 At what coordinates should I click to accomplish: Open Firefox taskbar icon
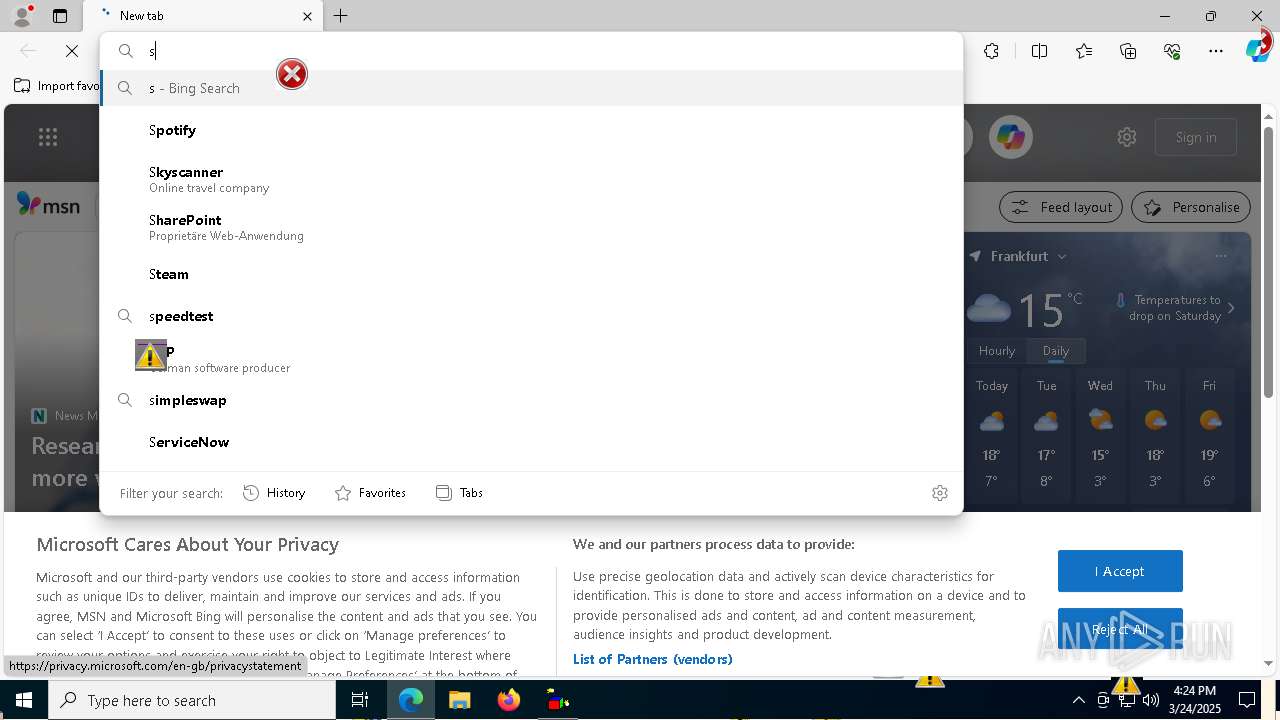pos(509,700)
